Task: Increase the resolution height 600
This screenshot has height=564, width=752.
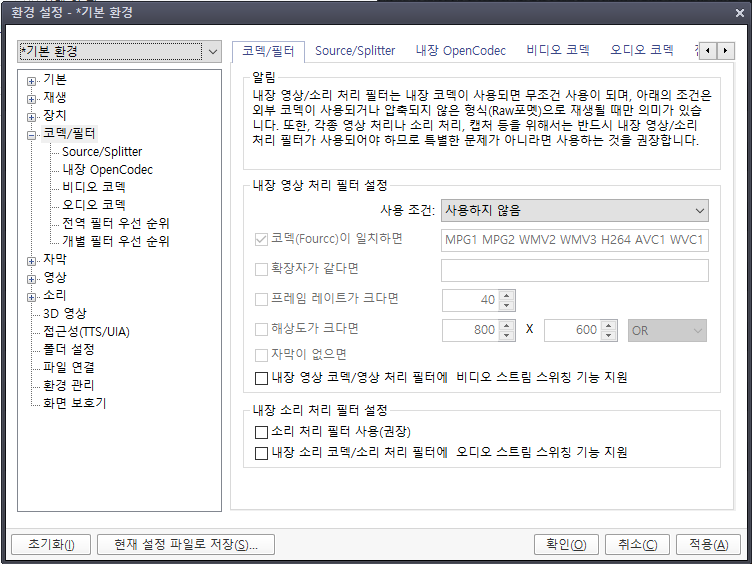Action: coord(608,325)
